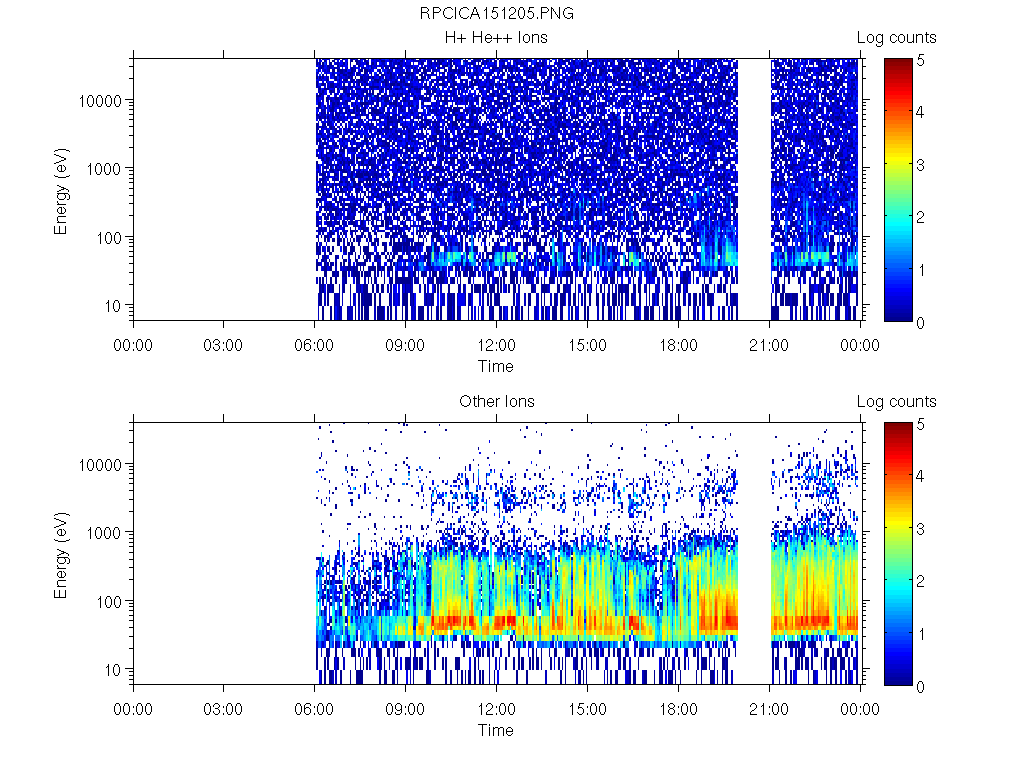Select the 10 energy tick of Other Ions plot
The width and height of the screenshot is (1024, 768).
(x=112, y=669)
